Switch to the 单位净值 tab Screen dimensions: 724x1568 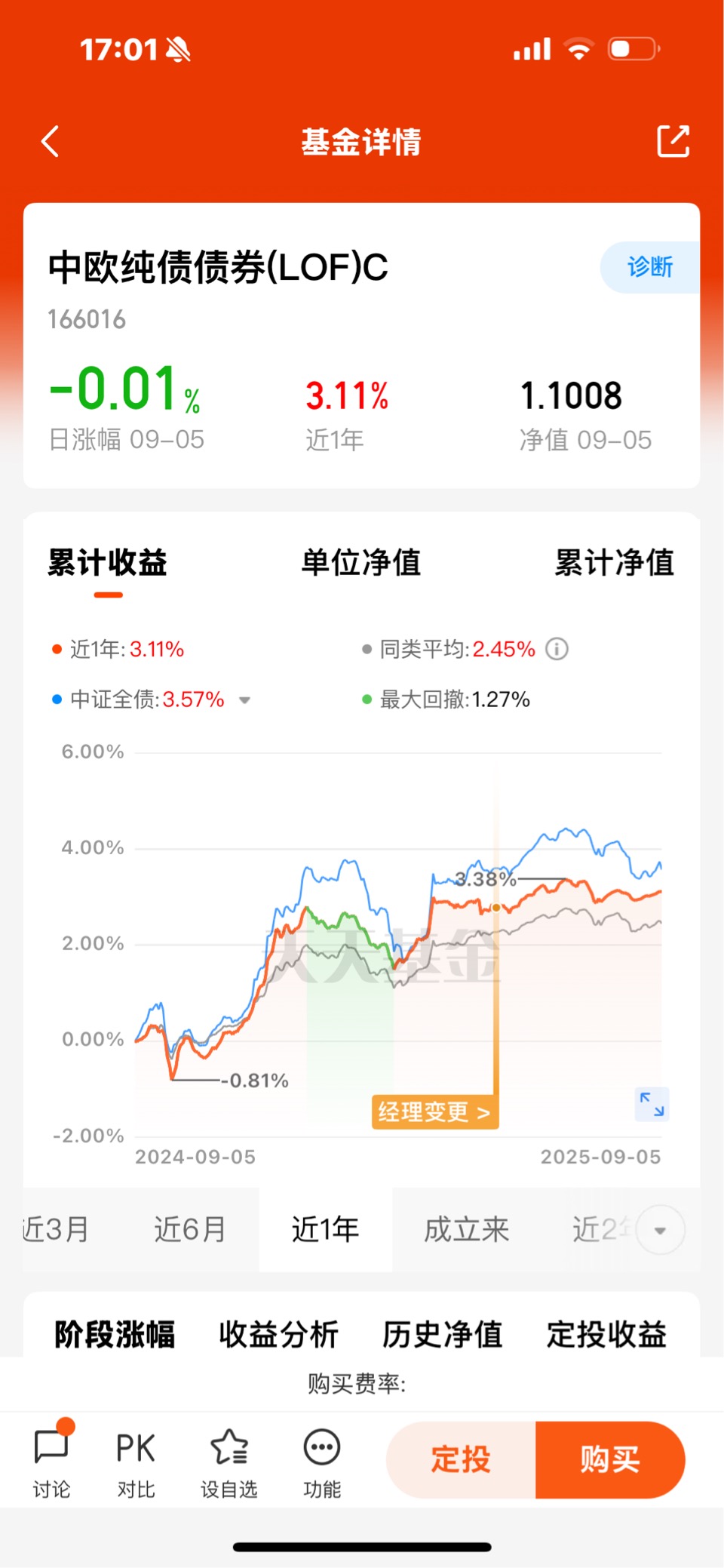[x=360, y=562]
